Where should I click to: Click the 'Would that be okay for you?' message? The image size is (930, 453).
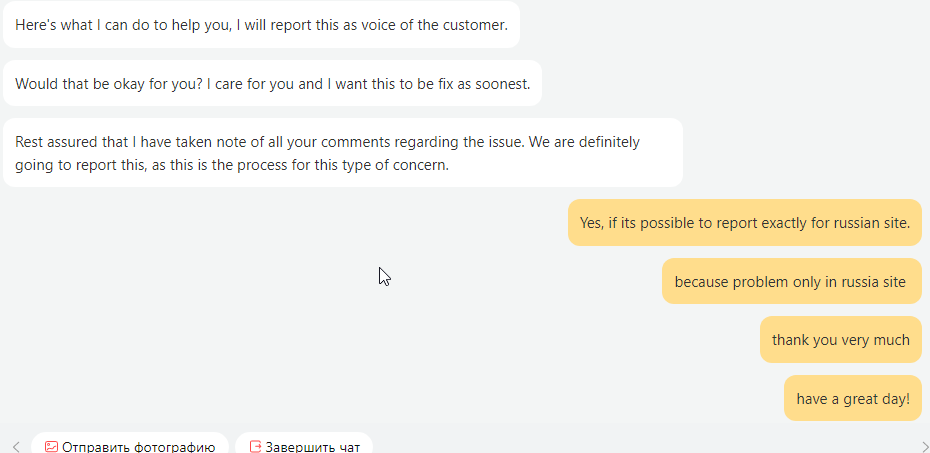(272, 83)
